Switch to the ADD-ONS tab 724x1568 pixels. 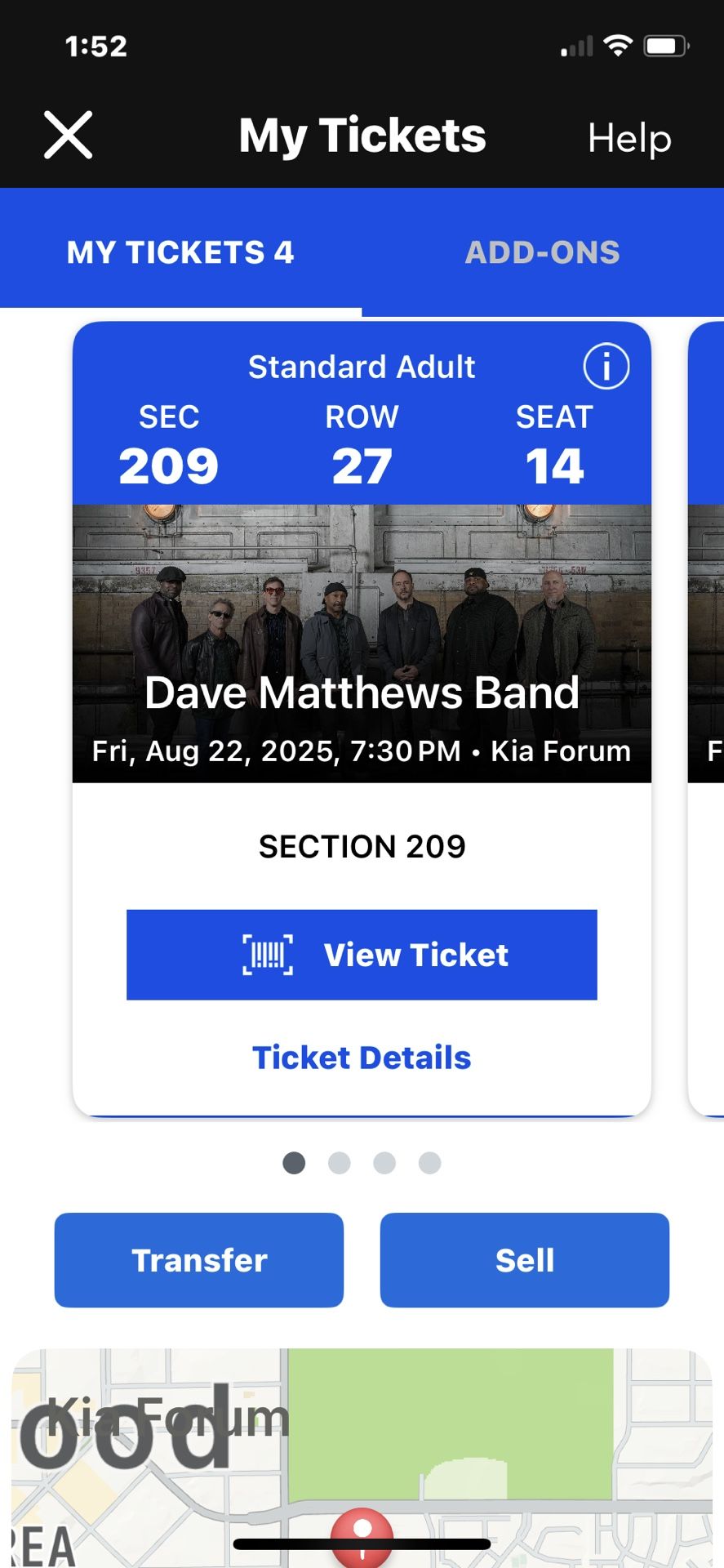click(542, 252)
